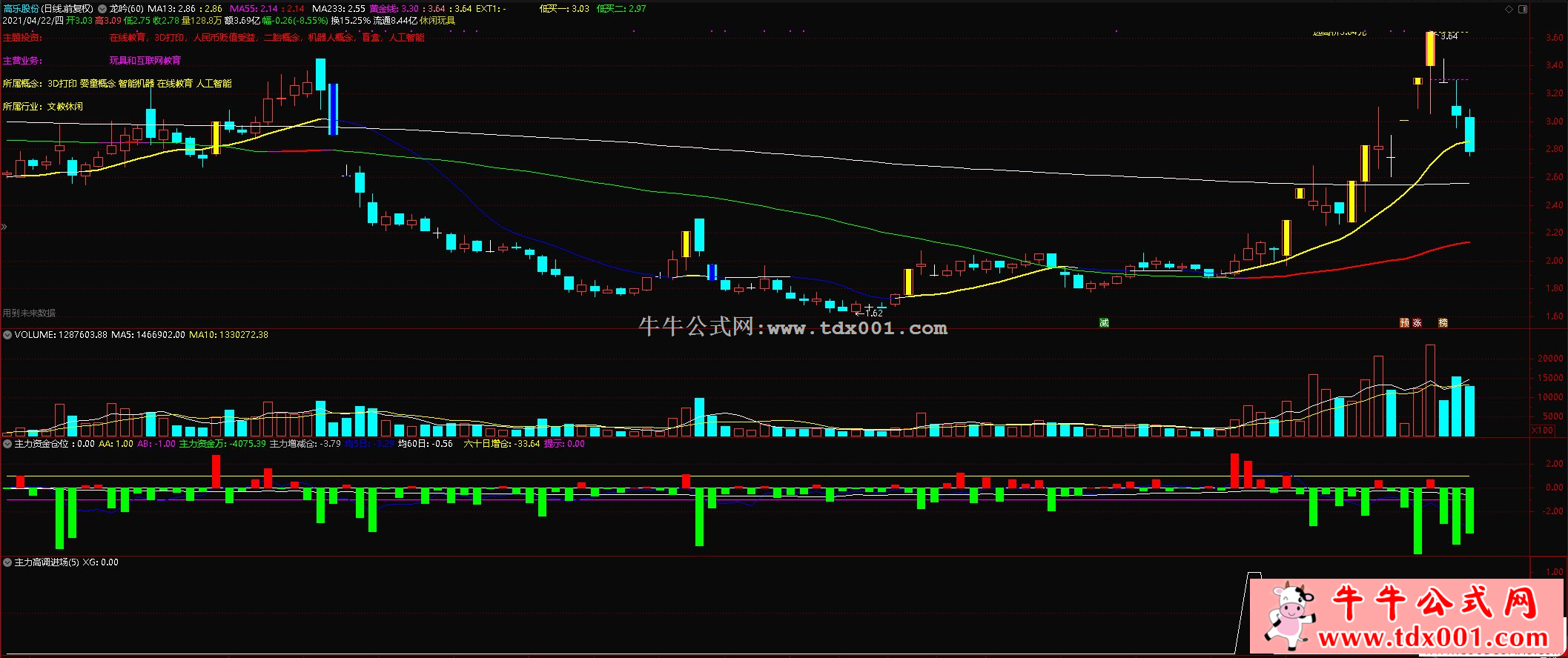Click the 所属概念 concept line

click(117, 84)
